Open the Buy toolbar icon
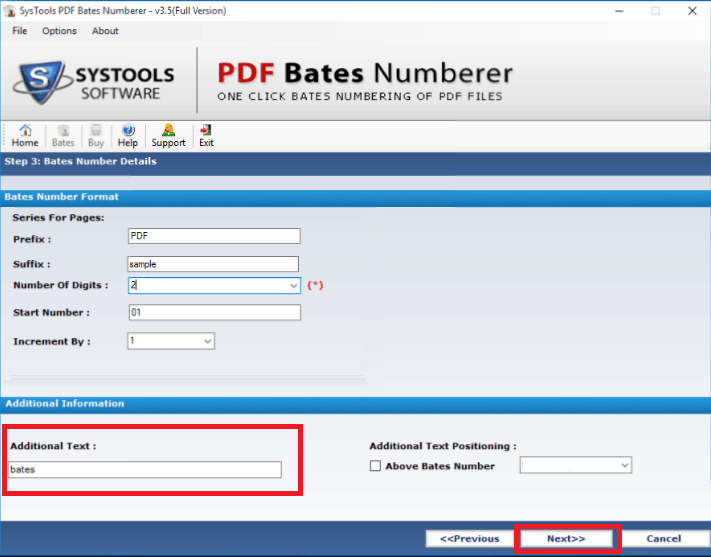 coord(96,136)
